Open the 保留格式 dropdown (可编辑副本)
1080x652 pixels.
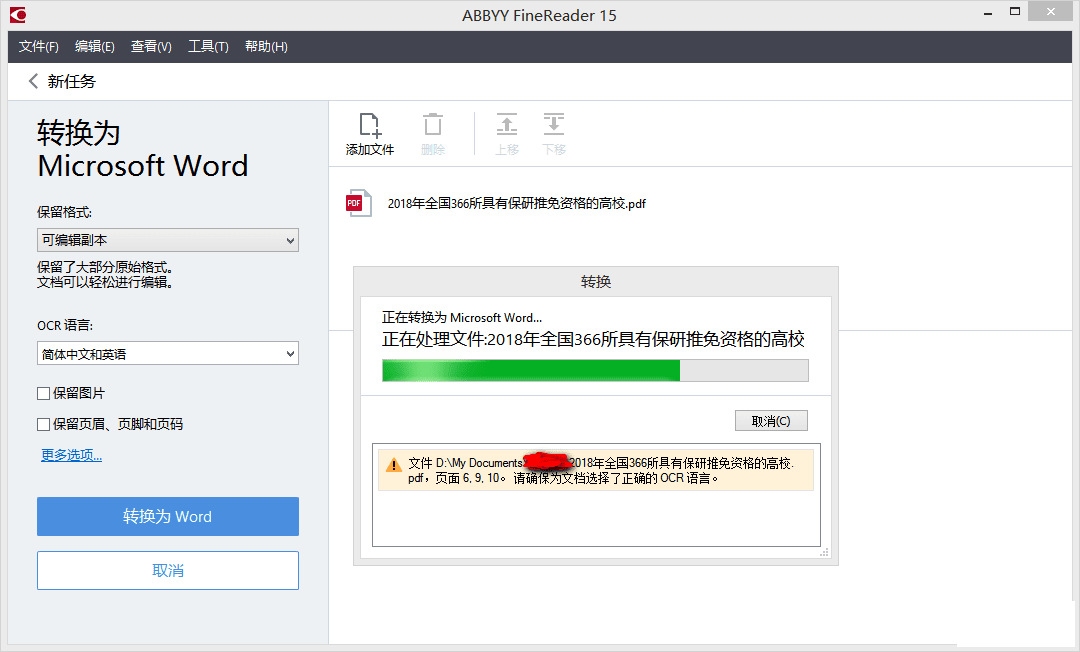[x=167, y=240]
